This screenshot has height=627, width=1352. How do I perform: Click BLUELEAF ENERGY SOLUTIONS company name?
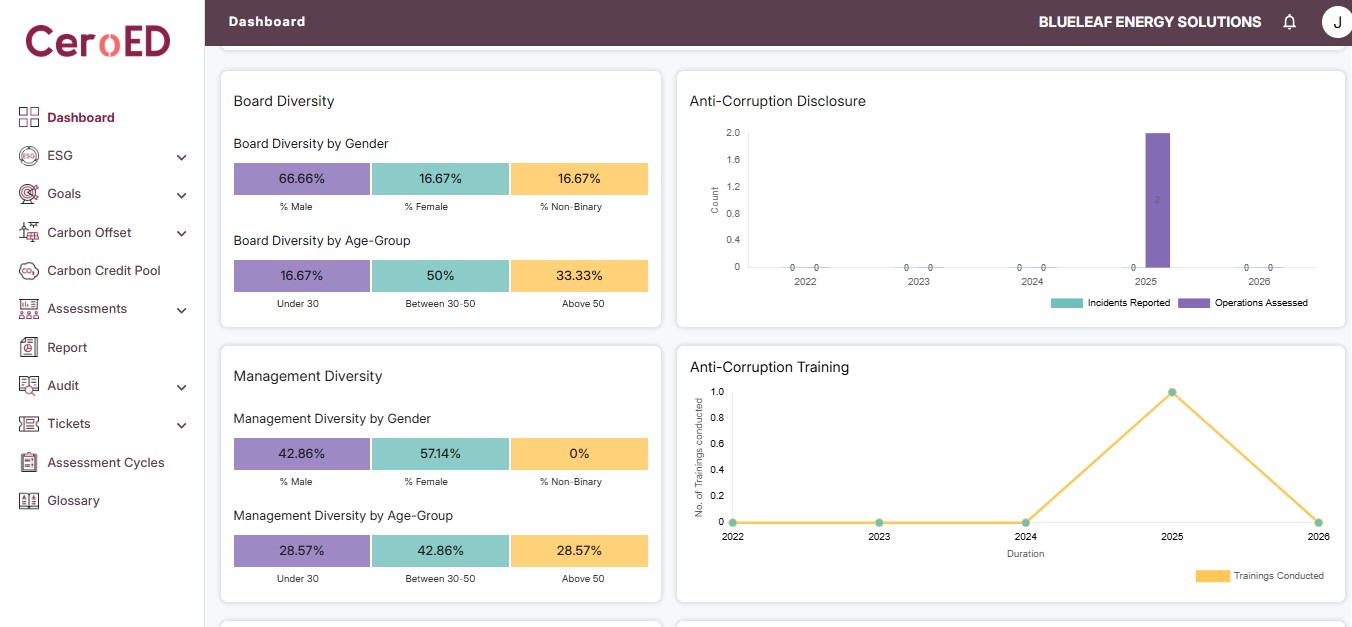point(1150,22)
